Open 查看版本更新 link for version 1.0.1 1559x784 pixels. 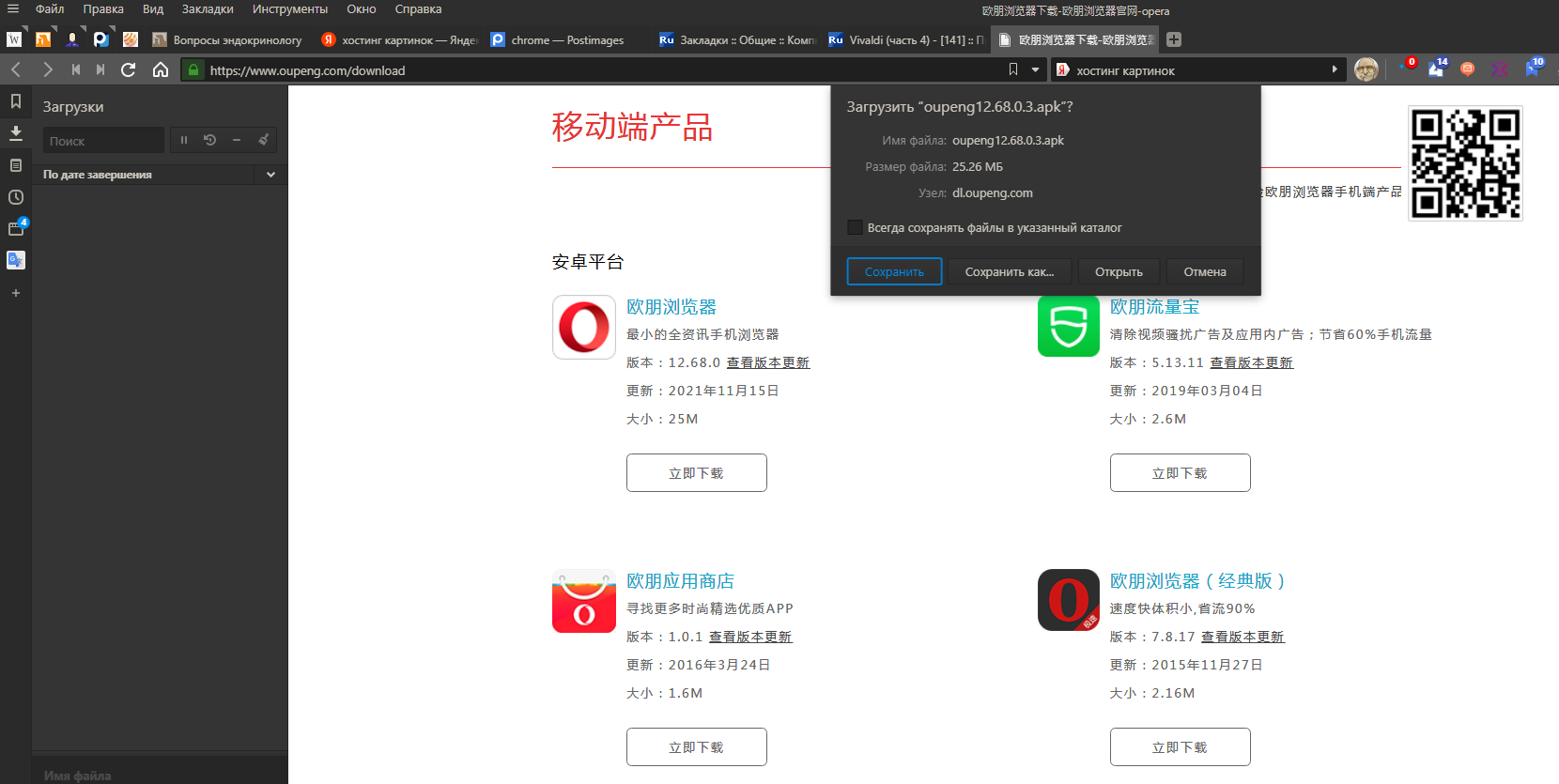click(750, 637)
